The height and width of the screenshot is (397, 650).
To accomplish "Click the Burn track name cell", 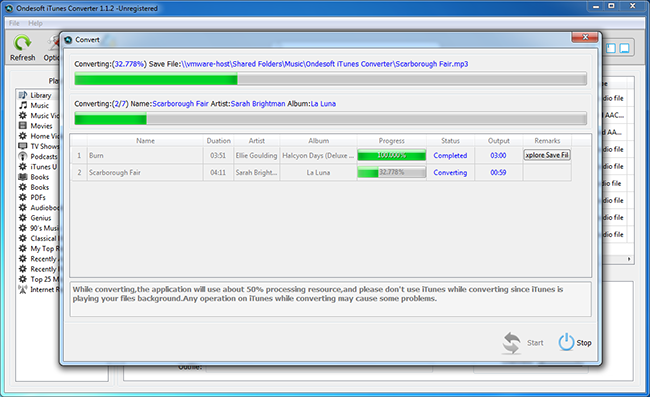I will coord(145,155).
